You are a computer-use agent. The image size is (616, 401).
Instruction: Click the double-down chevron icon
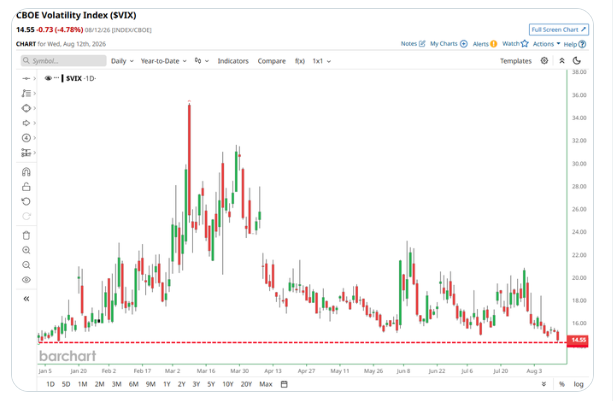click(544, 384)
